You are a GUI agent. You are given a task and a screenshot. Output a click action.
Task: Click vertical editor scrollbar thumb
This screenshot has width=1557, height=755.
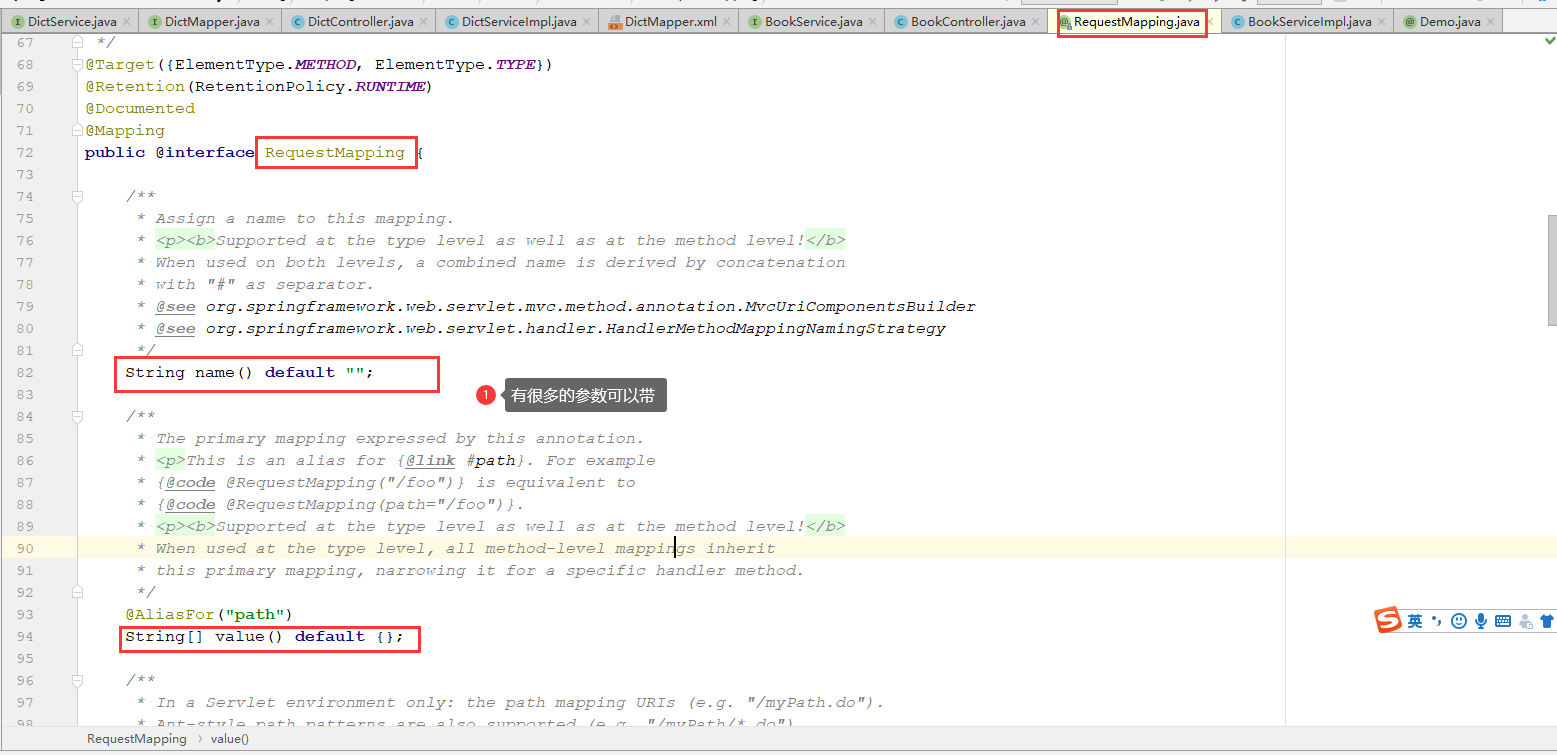tap(1552, 269)
